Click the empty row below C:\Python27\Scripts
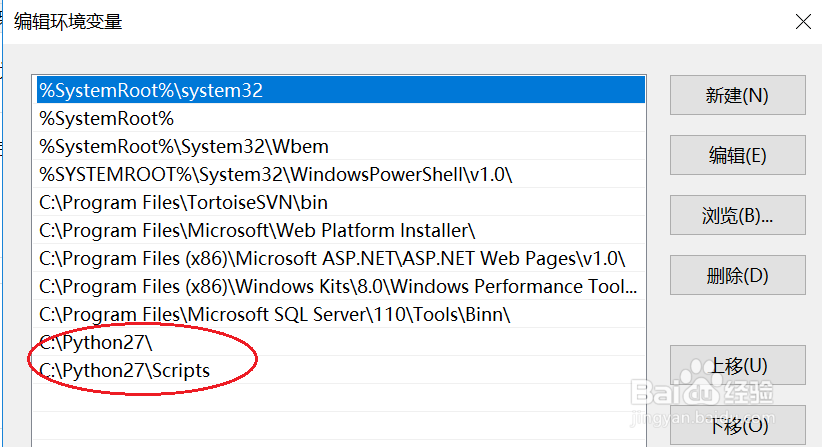This screenshot has height=447, width=822. (x=338, y=398)
